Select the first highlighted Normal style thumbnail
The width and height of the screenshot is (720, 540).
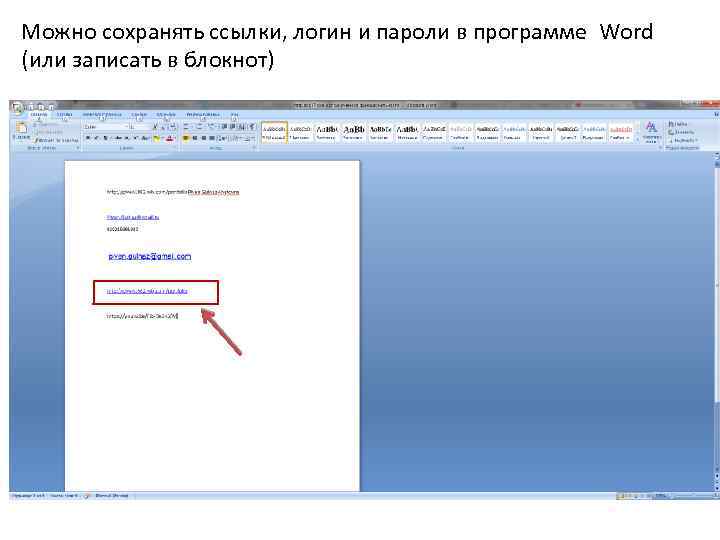click(x=274, y=133)
